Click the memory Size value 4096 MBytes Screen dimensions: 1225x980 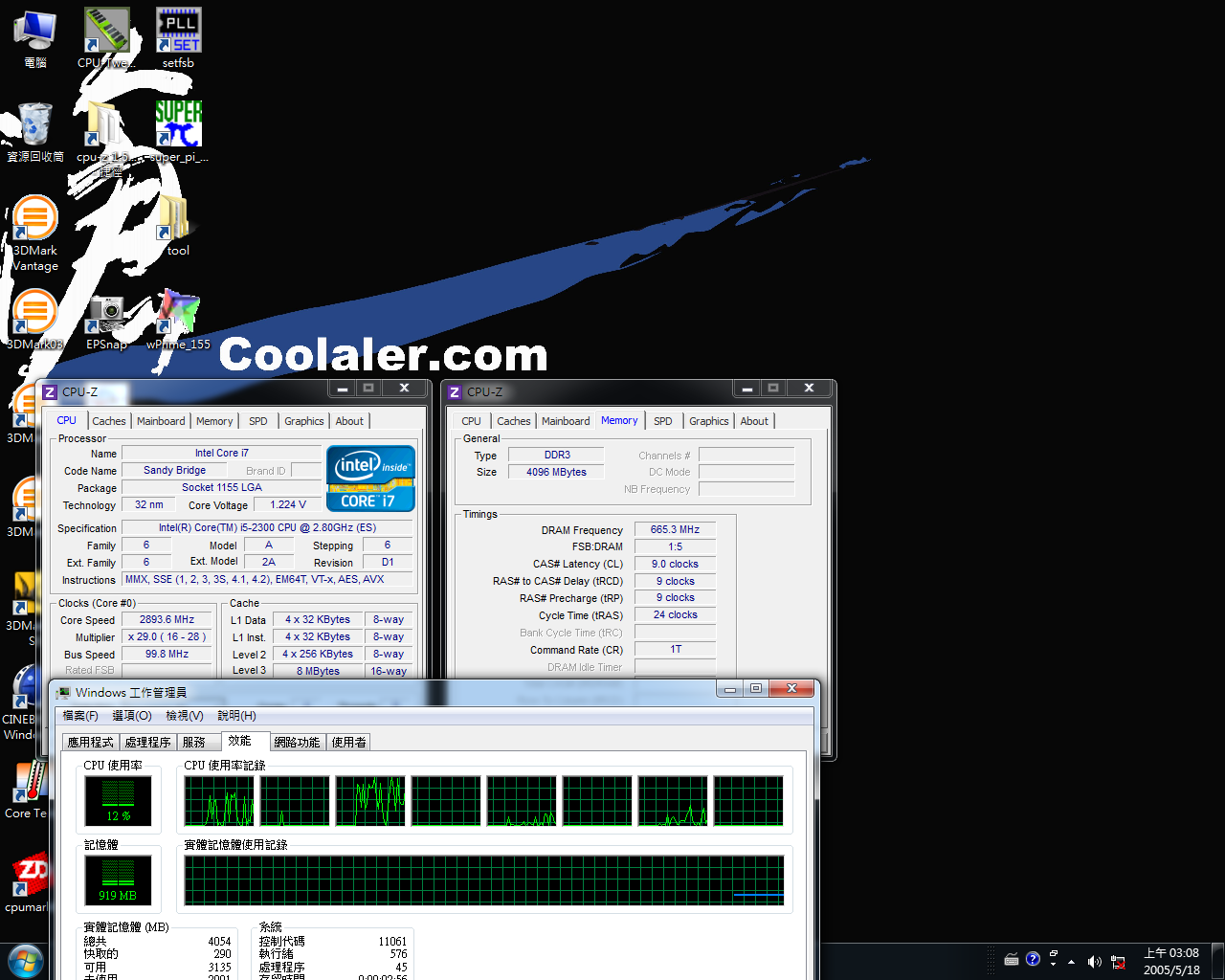[556, 472]
